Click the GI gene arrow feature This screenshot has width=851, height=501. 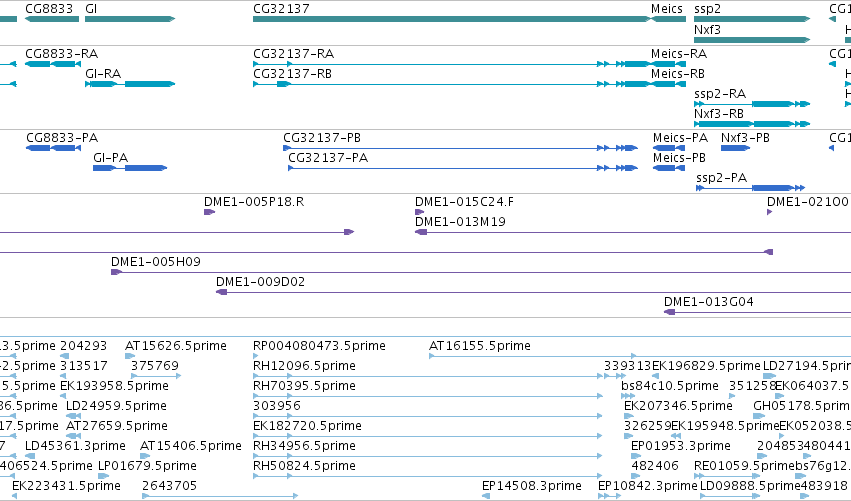pos(130,19)
